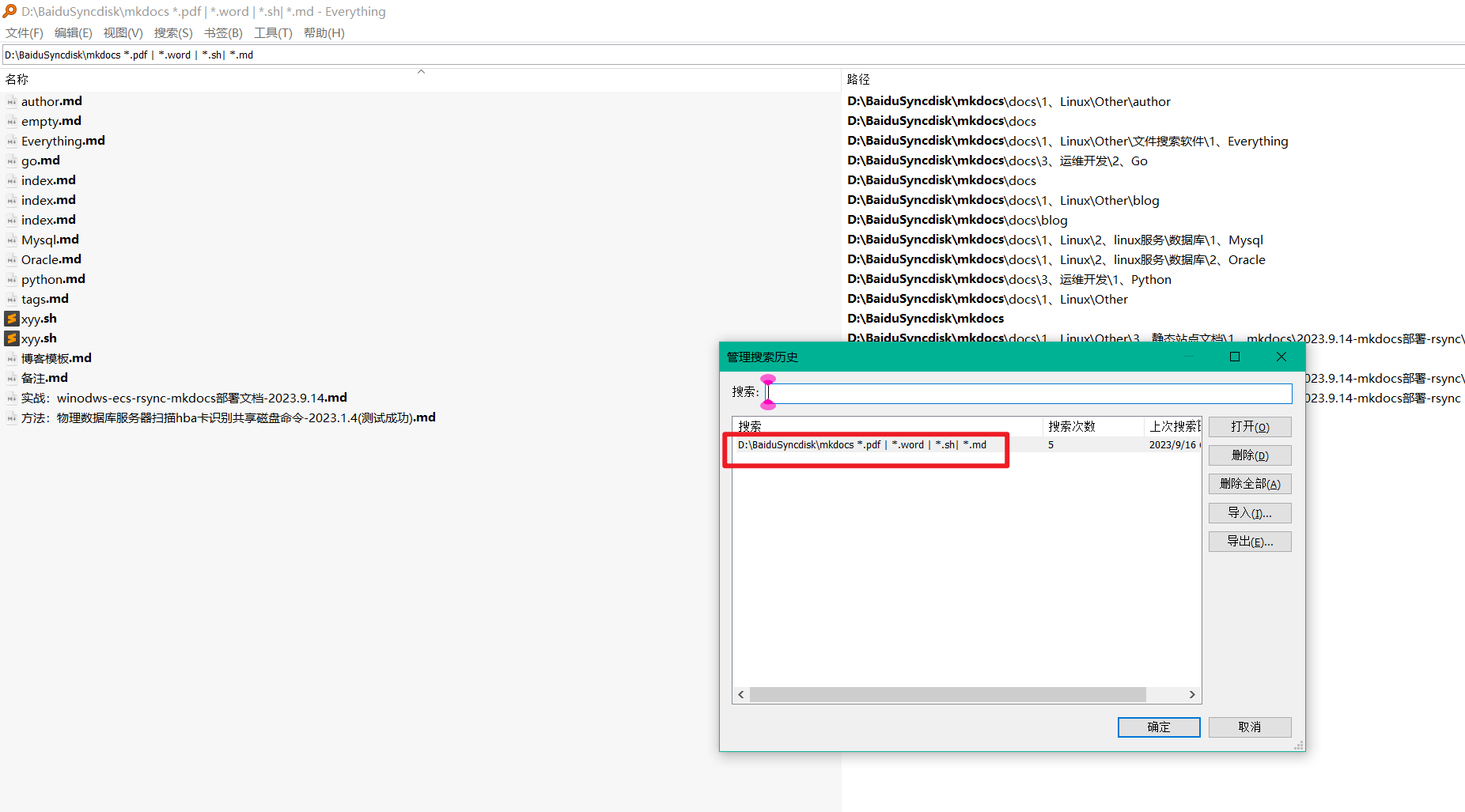
Task: Select the Mysql.md file icon
Action: (11, 240)
